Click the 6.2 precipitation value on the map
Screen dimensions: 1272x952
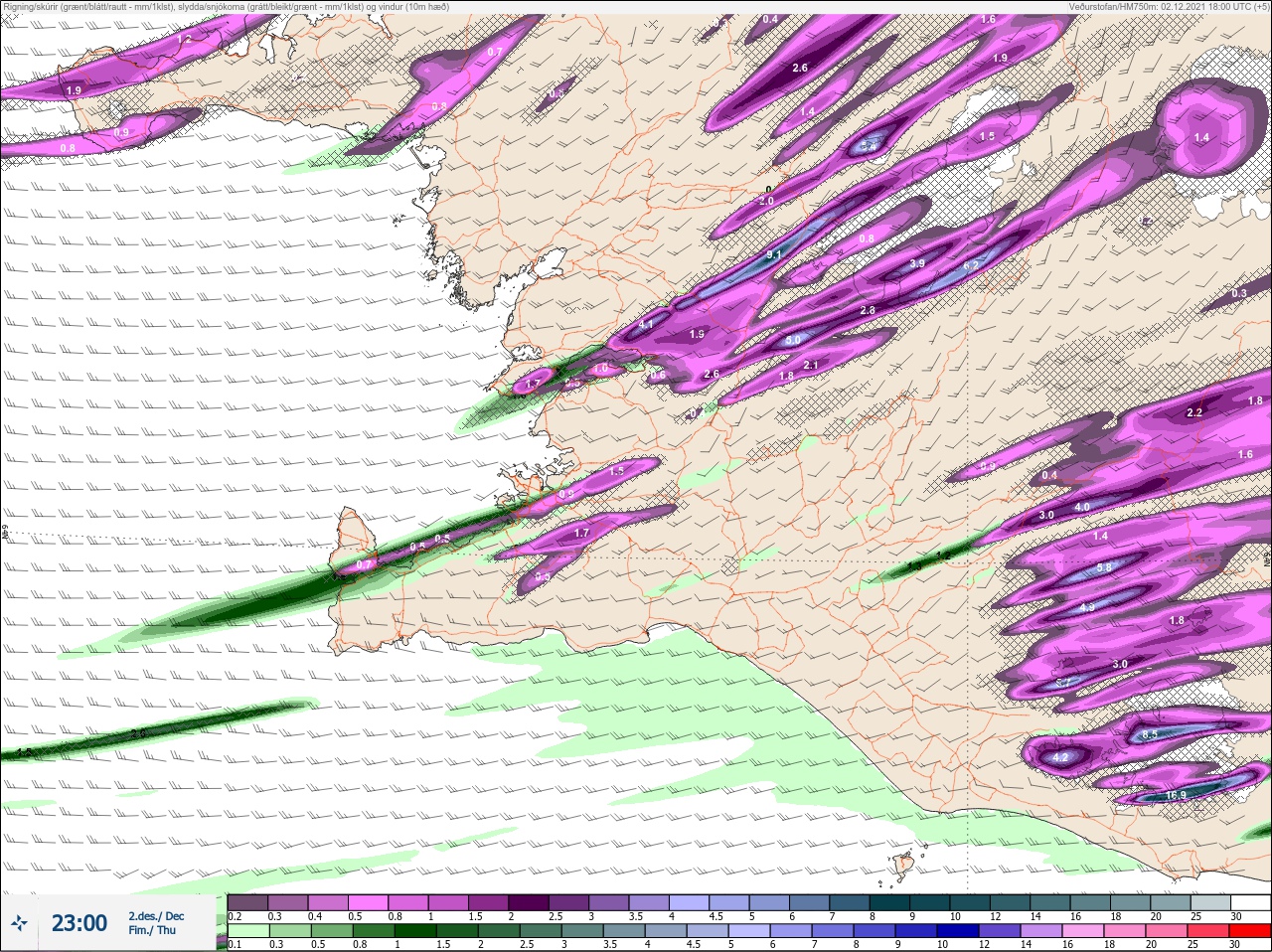[972, 265]
